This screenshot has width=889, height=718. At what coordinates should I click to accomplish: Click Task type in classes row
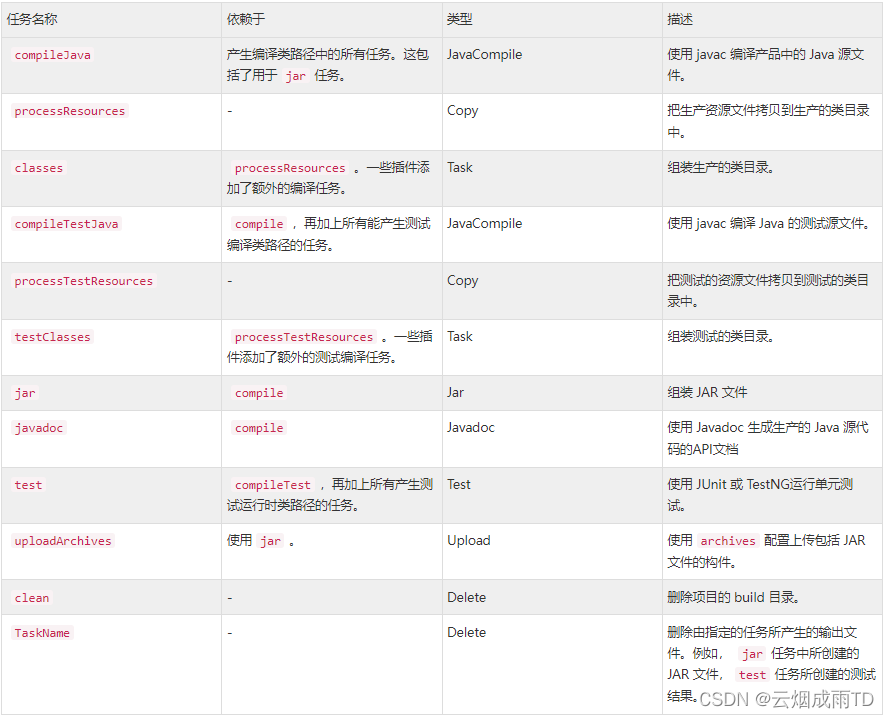pyautogui.click(x=460, y=167)
